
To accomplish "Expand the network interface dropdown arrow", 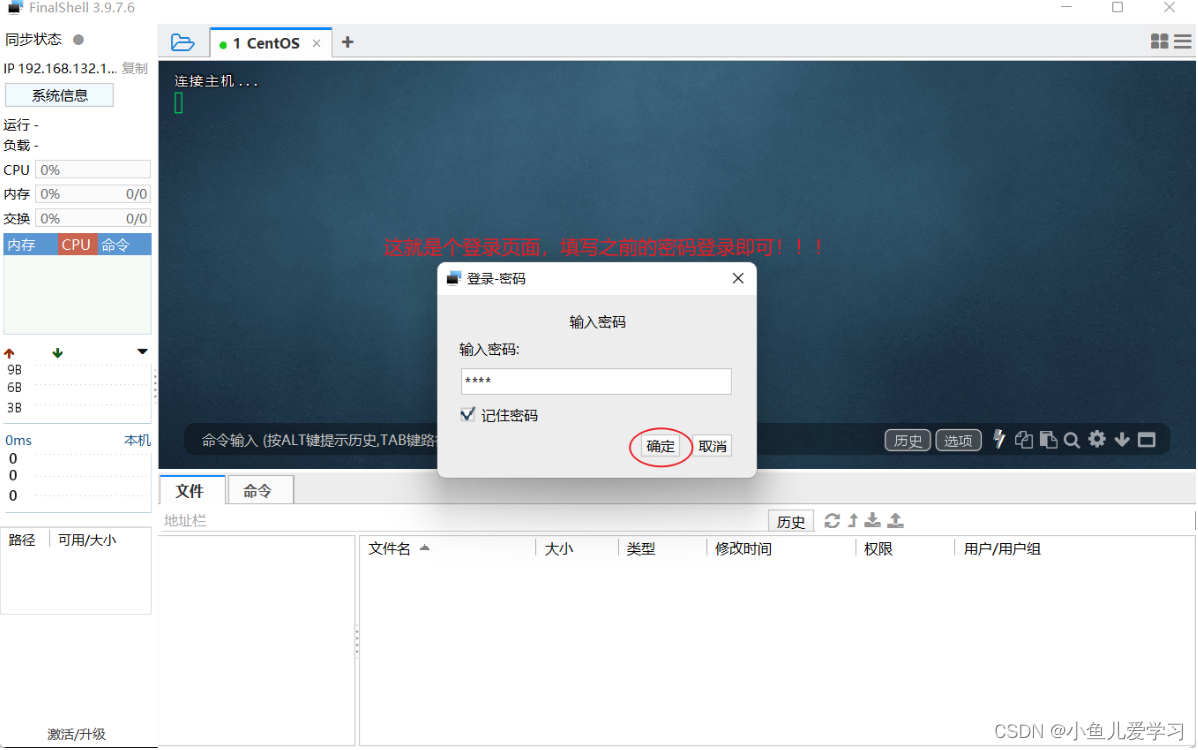I will (142, 351).
